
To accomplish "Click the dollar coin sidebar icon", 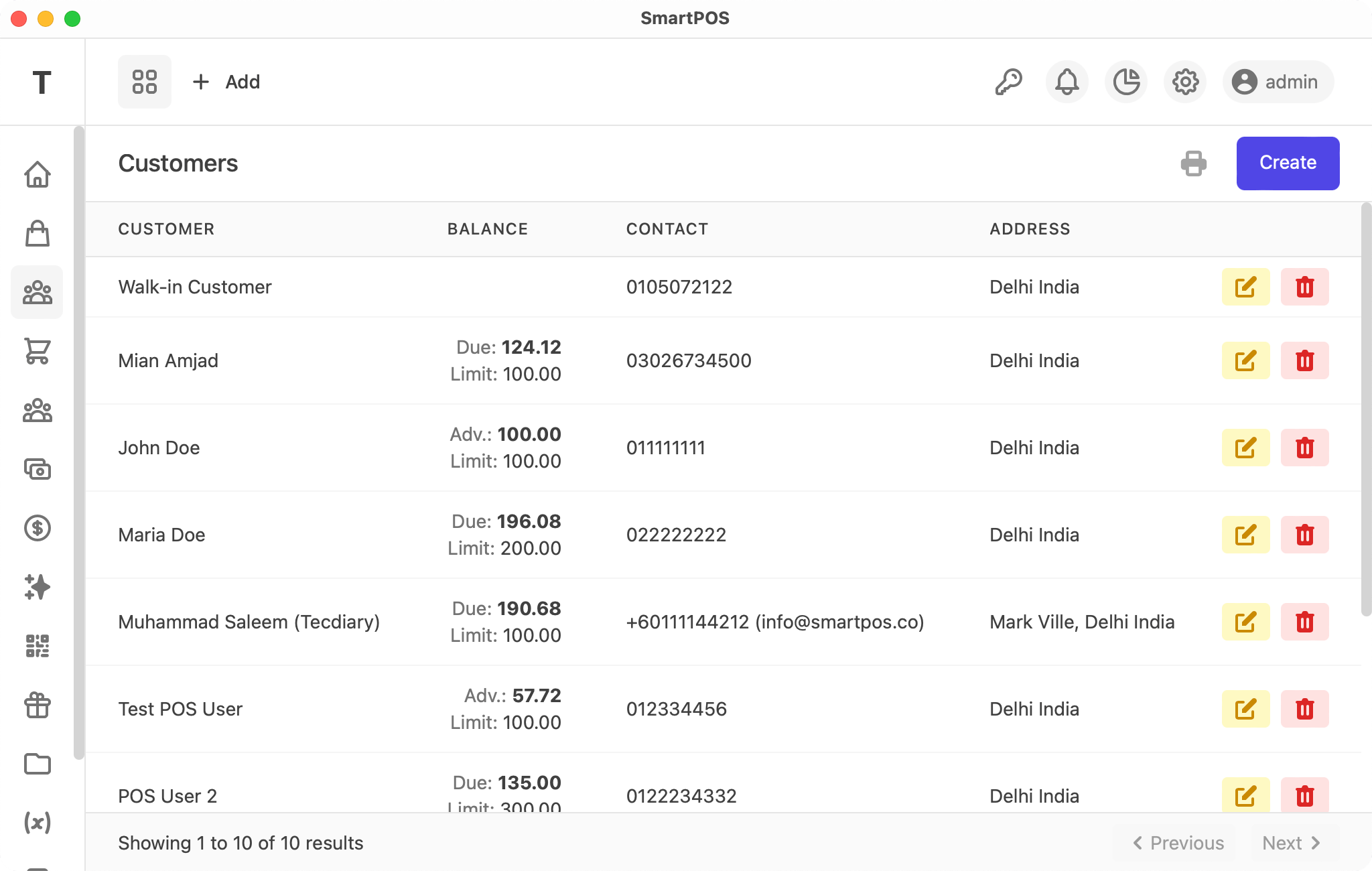I will [x=38, y=528].
